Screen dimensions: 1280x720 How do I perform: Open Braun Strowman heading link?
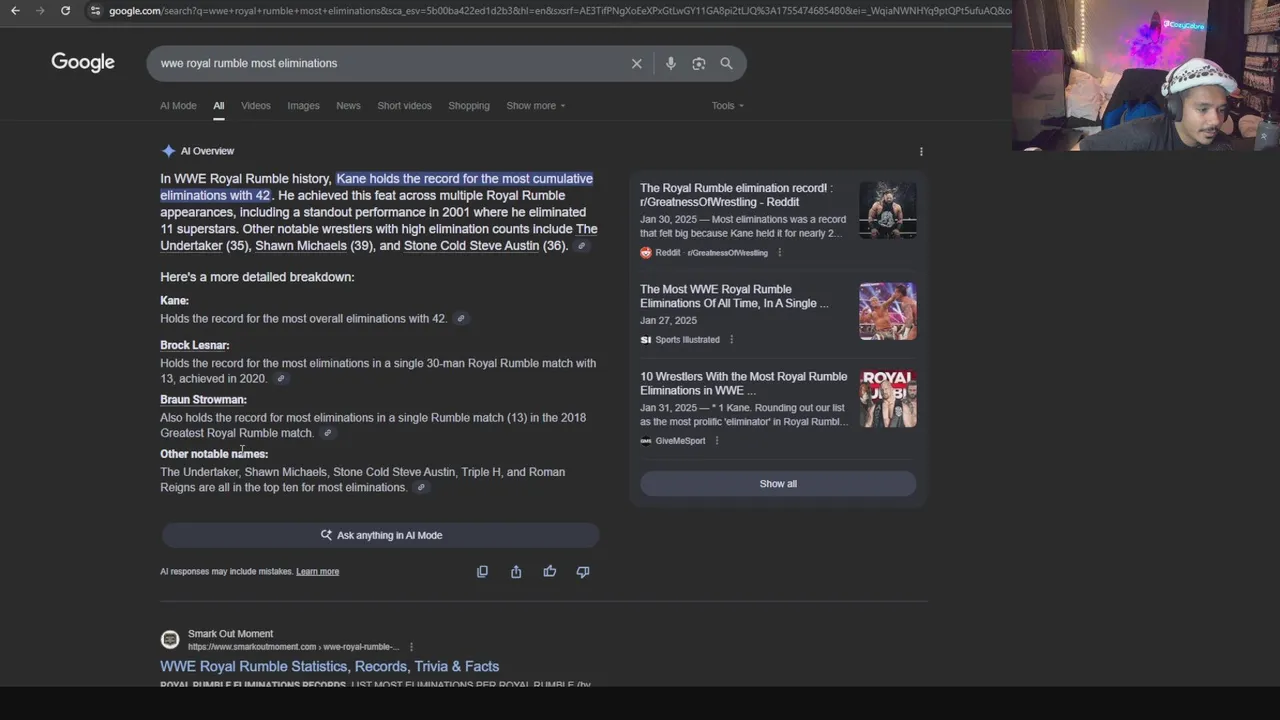point(203,400)
